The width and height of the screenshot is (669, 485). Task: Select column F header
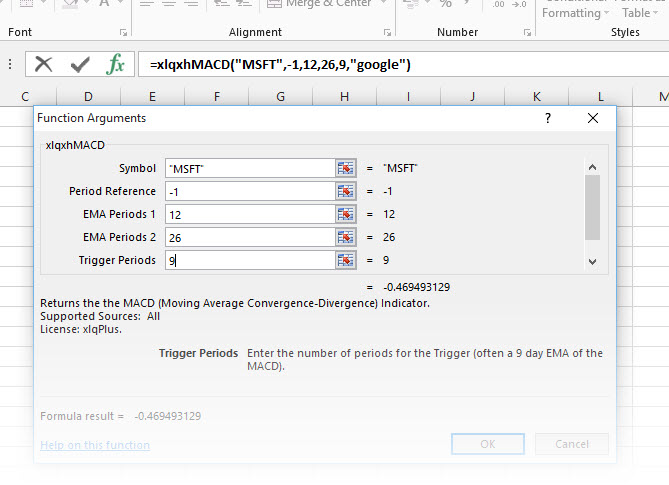point(217,97)
